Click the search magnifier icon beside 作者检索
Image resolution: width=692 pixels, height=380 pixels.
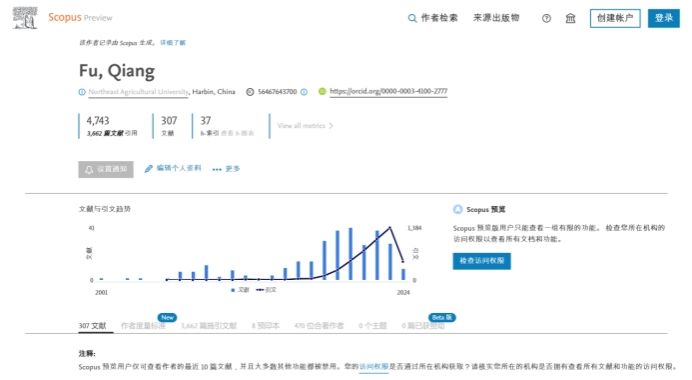pyautogui.click(x=412, y=18)
